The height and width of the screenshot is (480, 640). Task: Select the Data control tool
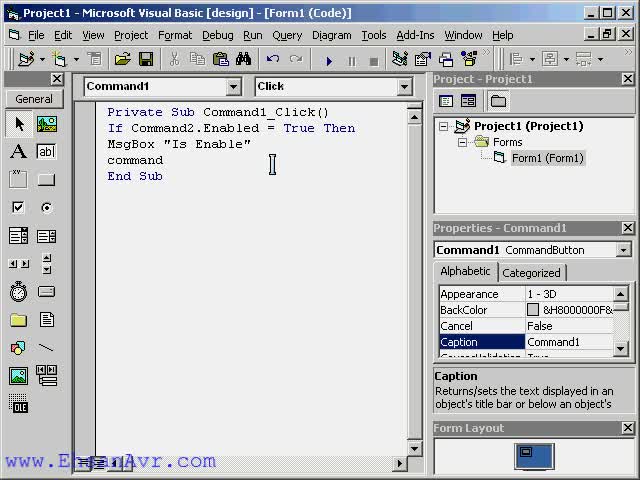click(47, 376)
